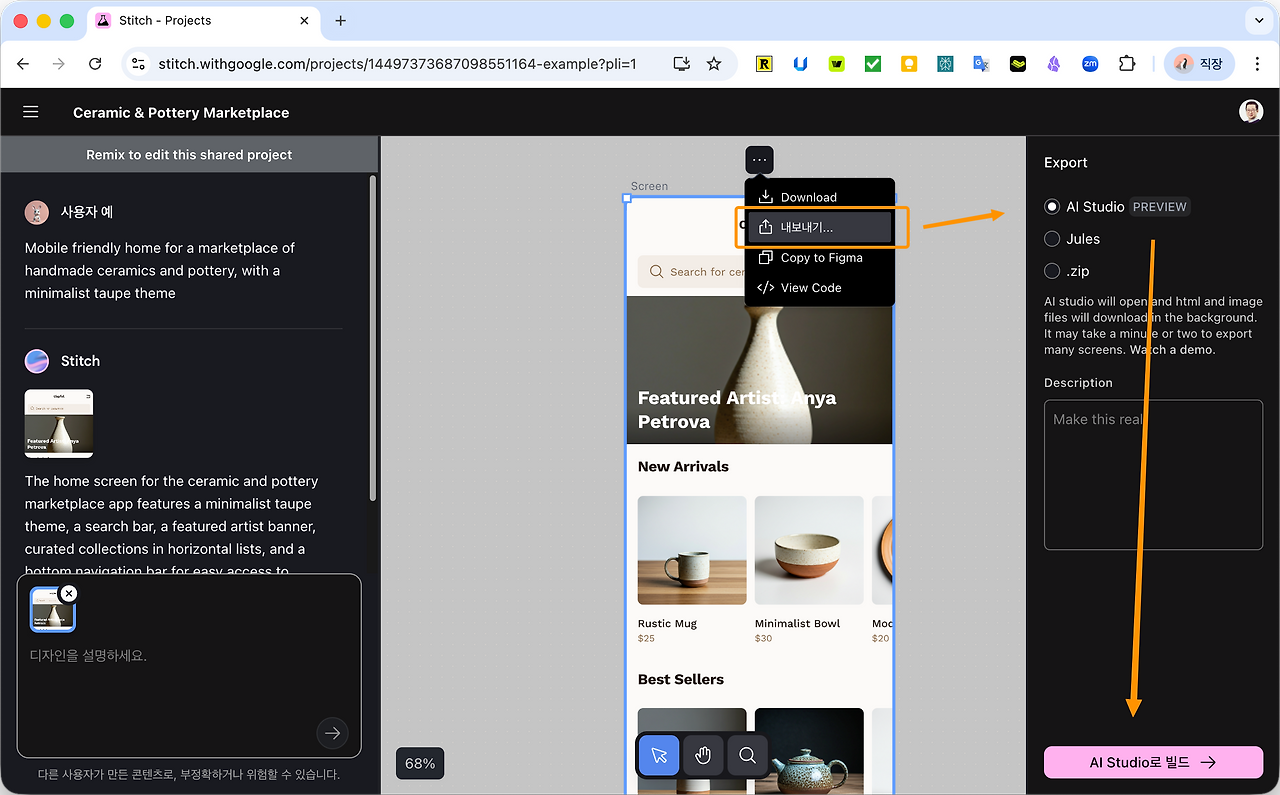Click the teapot Best Sellers image
1280x795 pixels.
coord(809,751)
